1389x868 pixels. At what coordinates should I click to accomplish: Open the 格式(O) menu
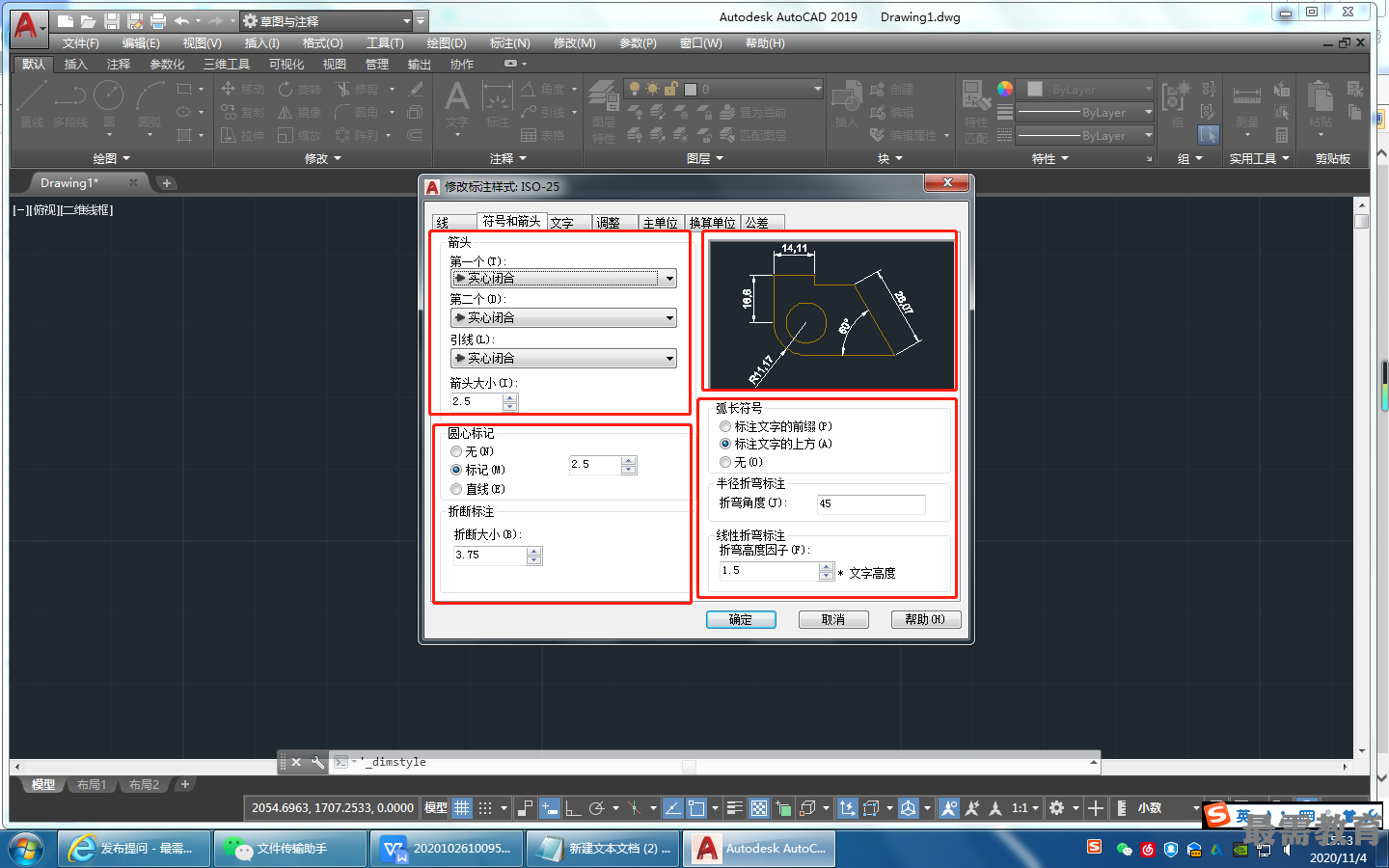coord(322,43)
